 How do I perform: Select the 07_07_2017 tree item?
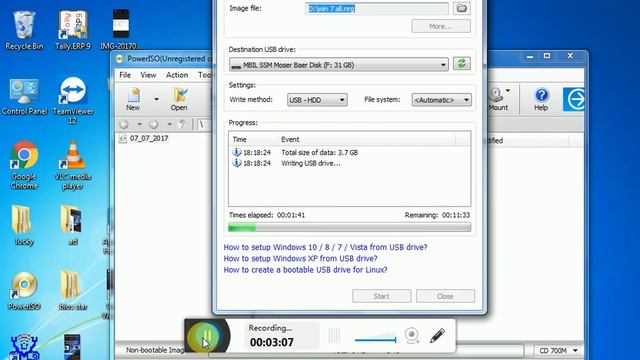149,138
